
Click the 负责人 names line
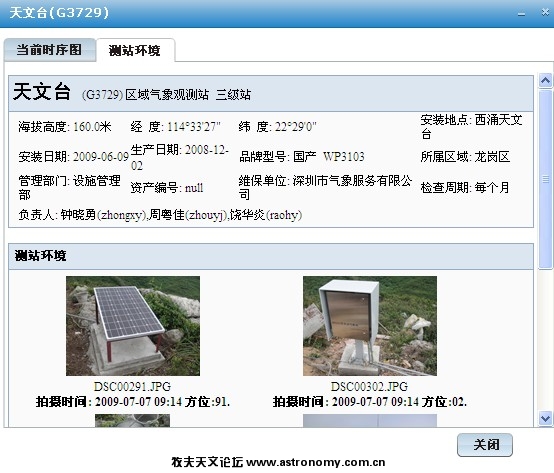160,214
